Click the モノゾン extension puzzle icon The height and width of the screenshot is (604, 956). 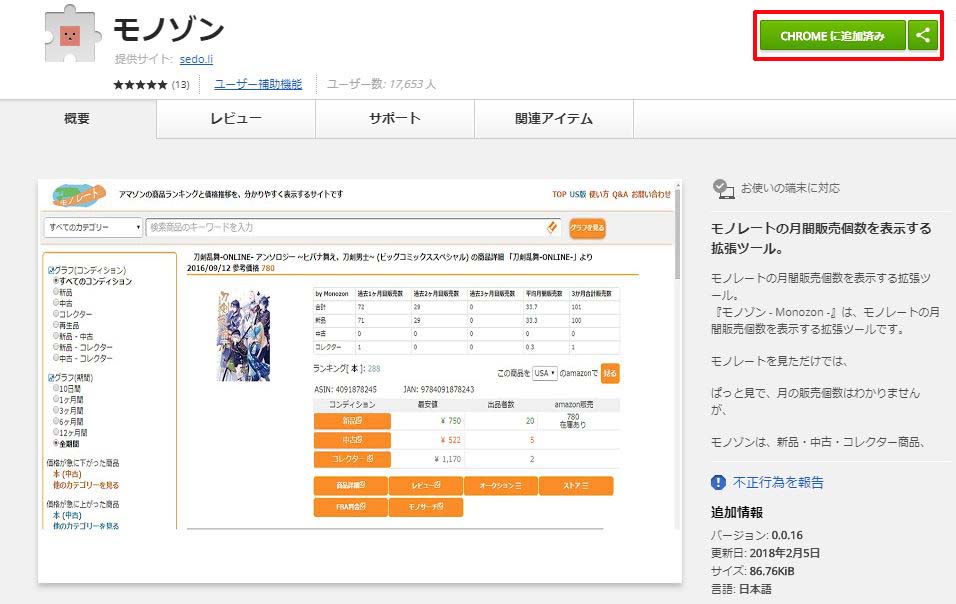[x=72, y=35]
